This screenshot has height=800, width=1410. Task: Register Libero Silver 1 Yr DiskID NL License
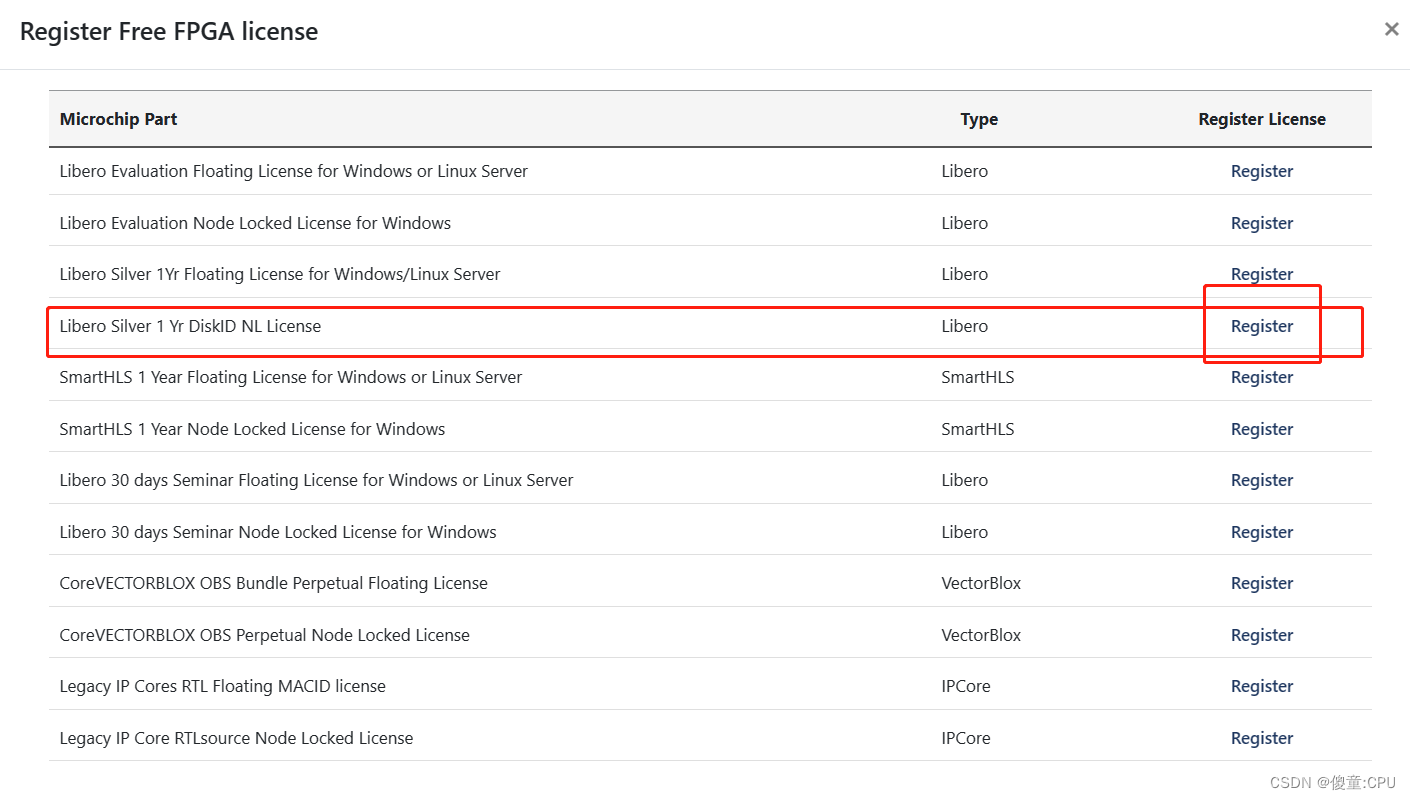tap(1262, 326)
